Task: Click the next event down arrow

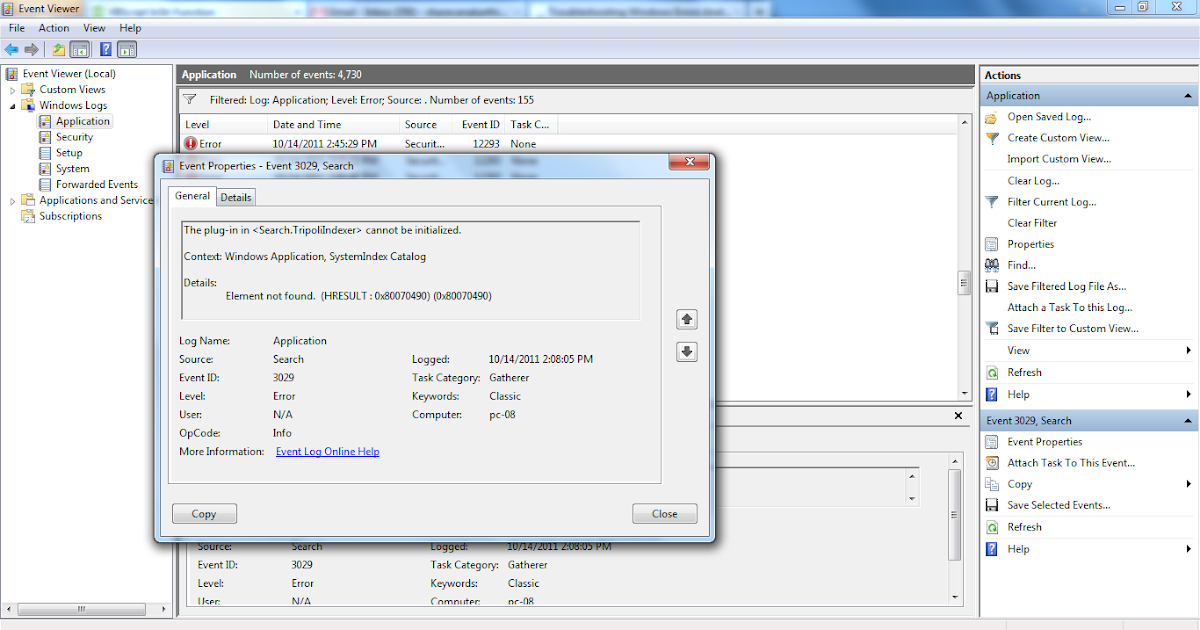Action: tap(686, 351)
